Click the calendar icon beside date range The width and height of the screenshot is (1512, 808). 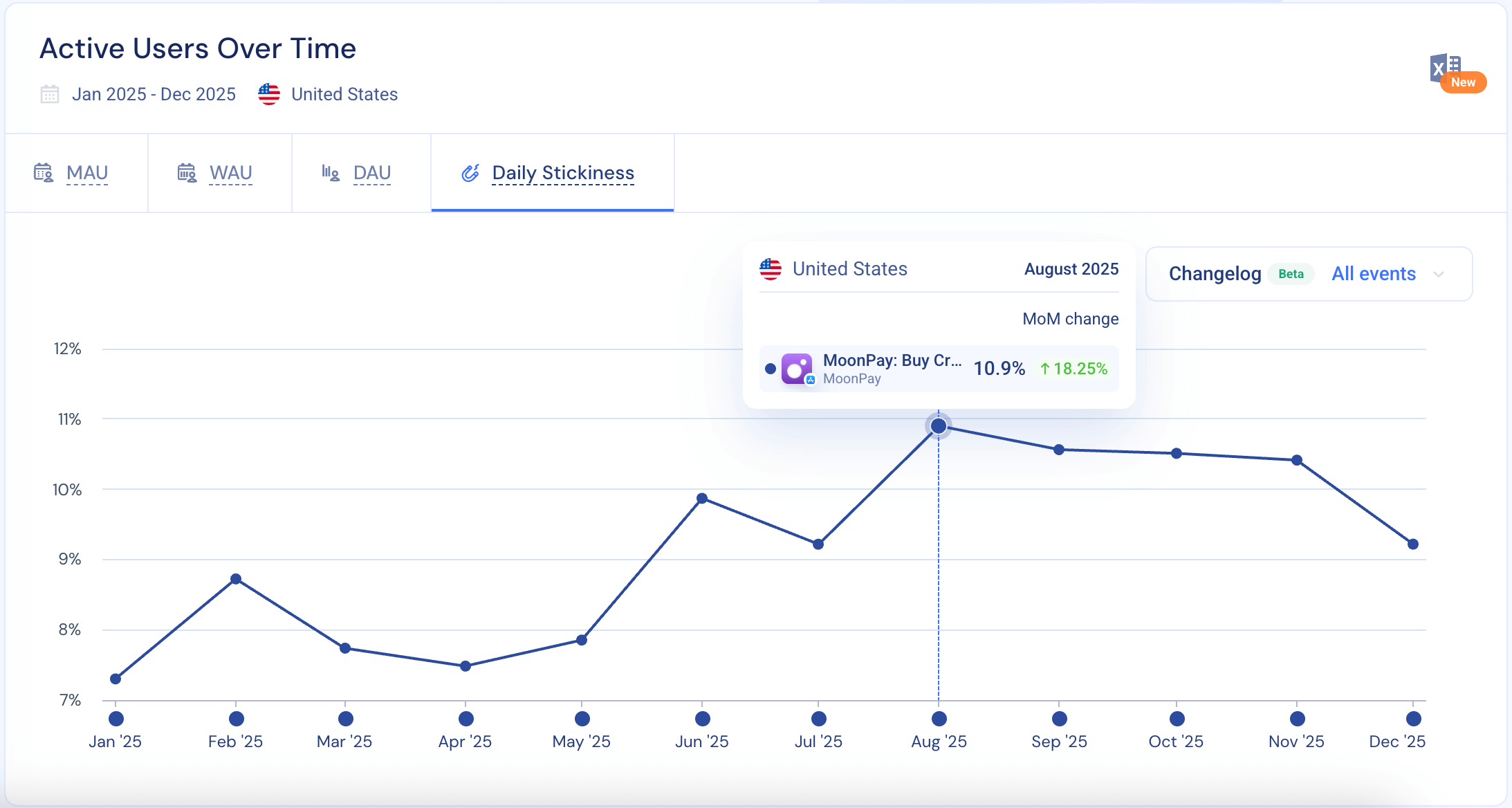pos(50,94)
